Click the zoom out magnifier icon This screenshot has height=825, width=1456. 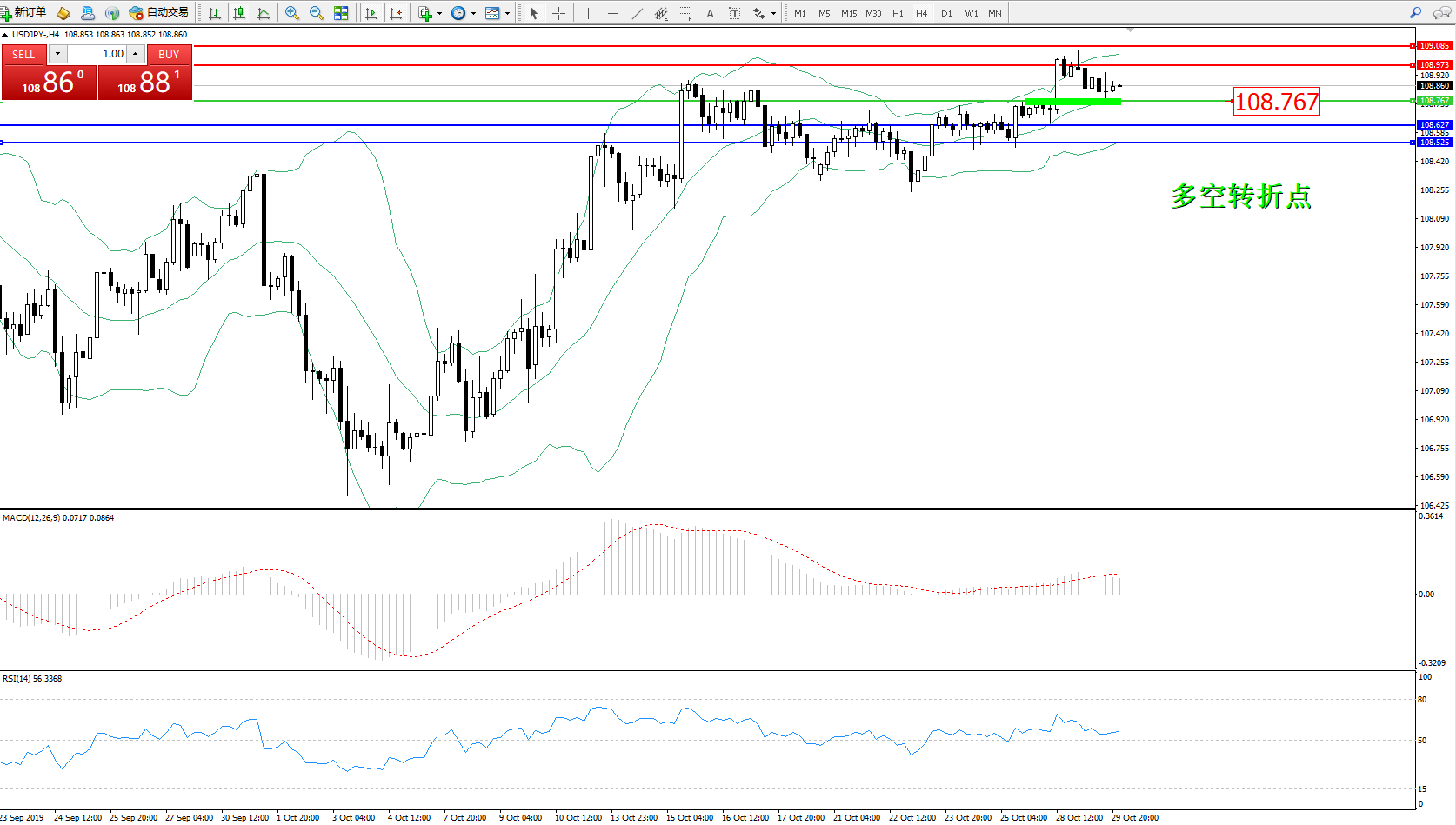tap(317, 13)
